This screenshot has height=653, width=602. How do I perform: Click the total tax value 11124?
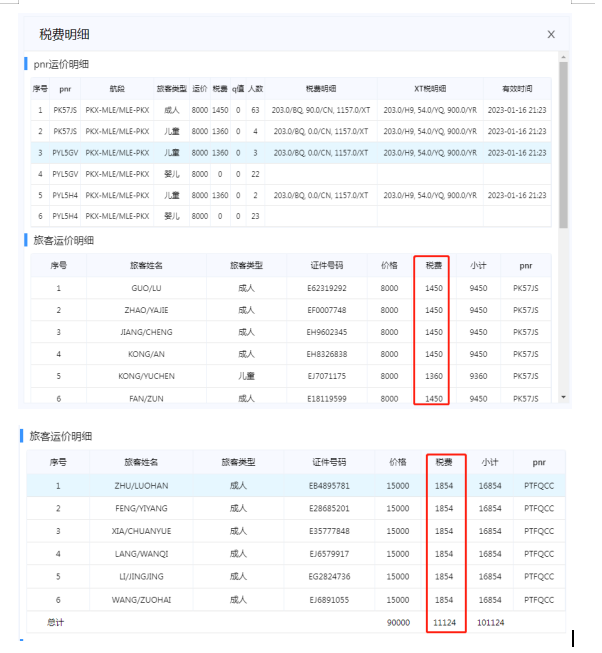coord(444,622)
